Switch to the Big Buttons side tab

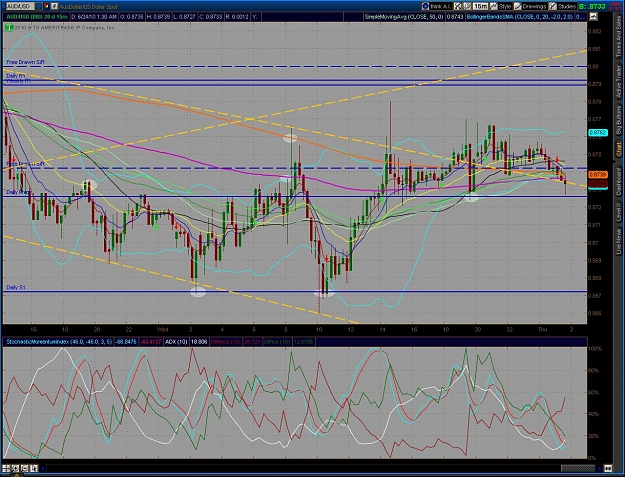pyautogui.click(x=619, y=121)
